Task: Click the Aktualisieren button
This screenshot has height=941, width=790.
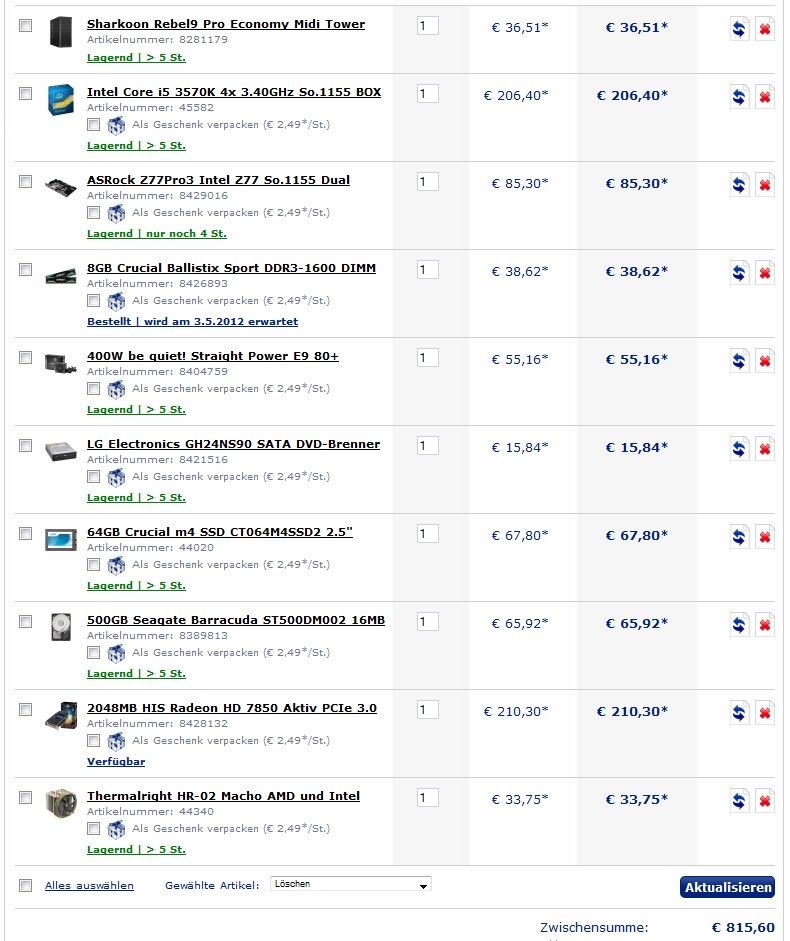Action: (727, 887)
